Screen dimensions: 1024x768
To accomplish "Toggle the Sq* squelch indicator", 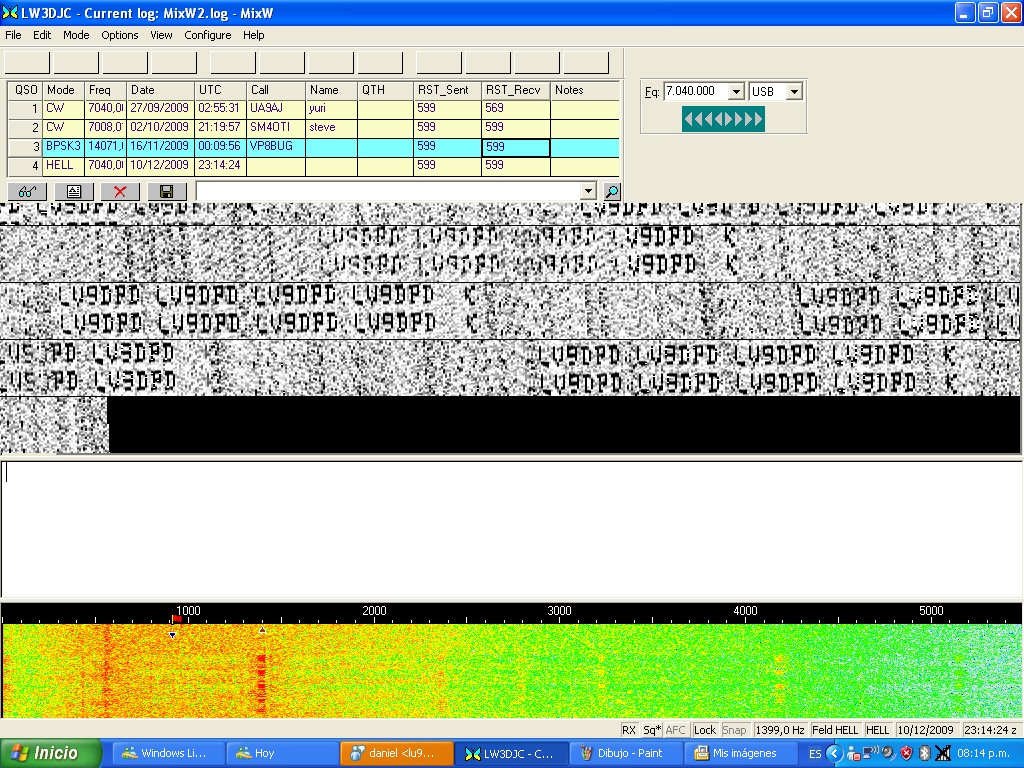I will (x=652, y=730).
